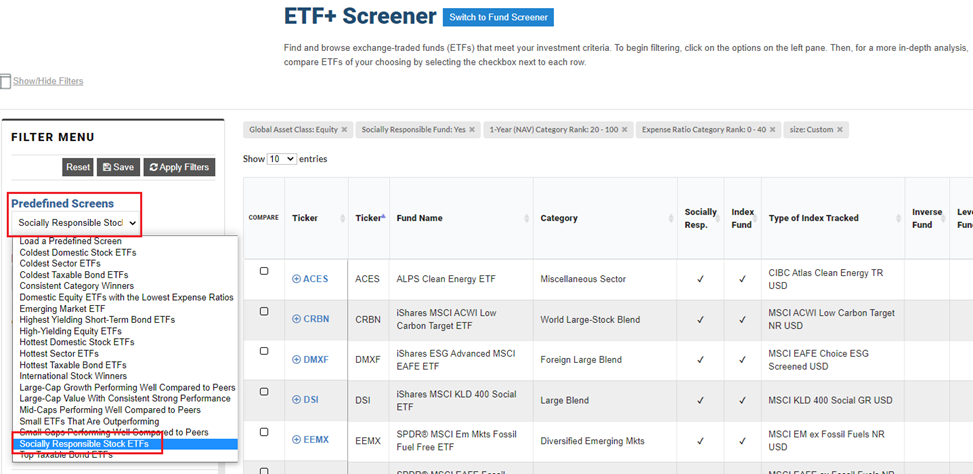Viewport: 973px width, 474px height.
Task: Remove the 1-Year (NAV) Category Rank filter
Action: 624,130
